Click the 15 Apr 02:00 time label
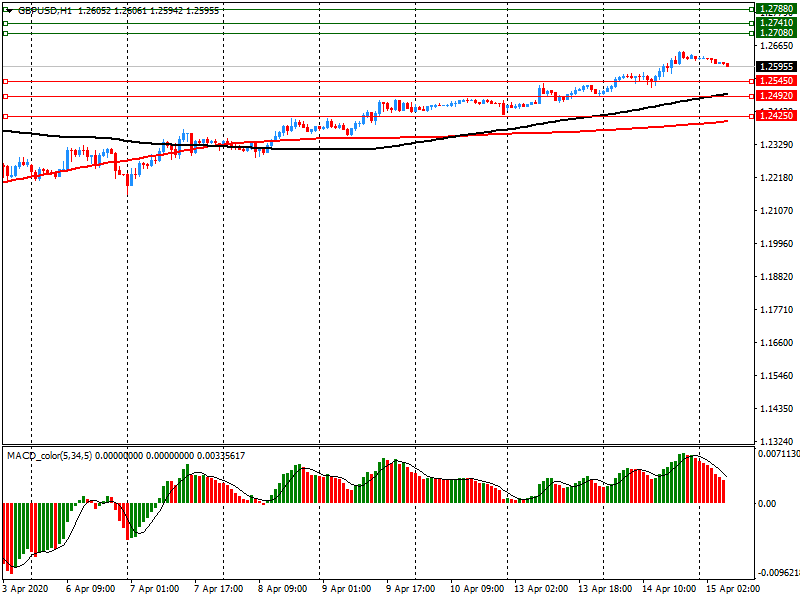Viewport: 800px width, 600px height. (733, 589)
